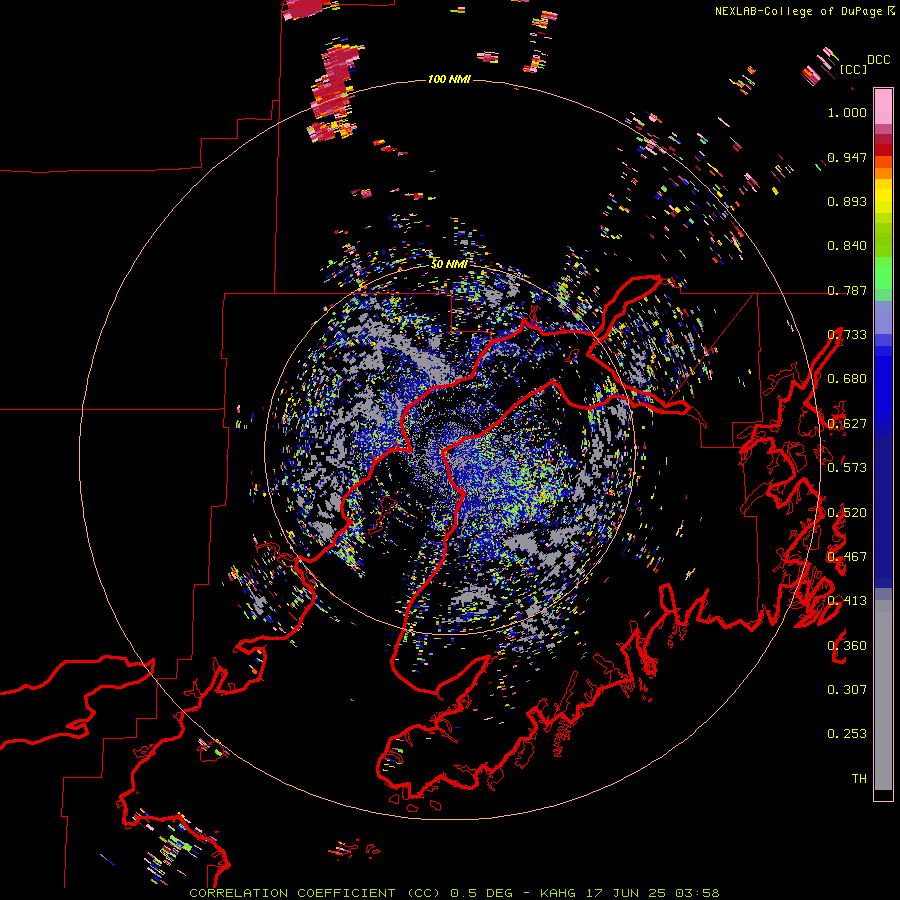The height and width of the screenshot is (900, 900).
Task: Click the 0.680 legend value
Action: [847, 379]
